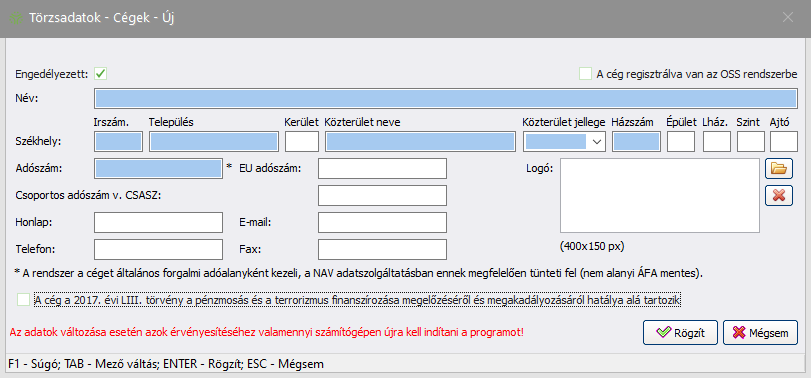Viewport: 811px width, 378px height.
Task: Click the Telefon input field
Action: pyautogui.click(x=158, y=249)
